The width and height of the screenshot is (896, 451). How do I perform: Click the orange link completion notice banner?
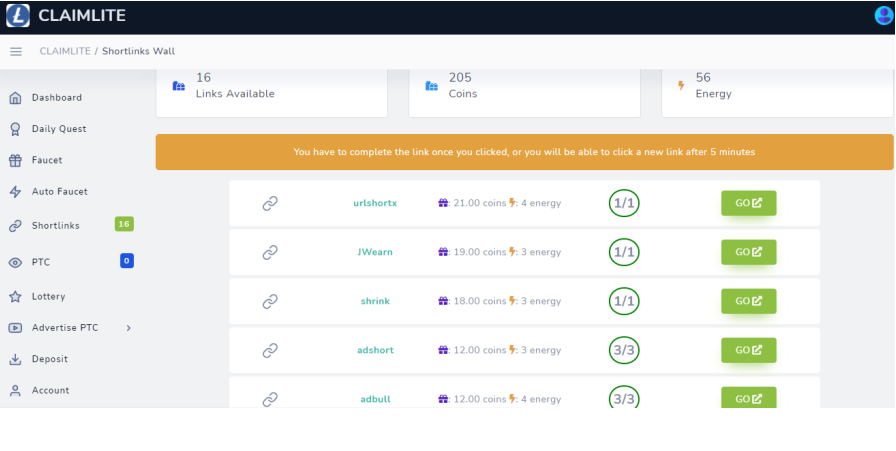tap(524, 152)
